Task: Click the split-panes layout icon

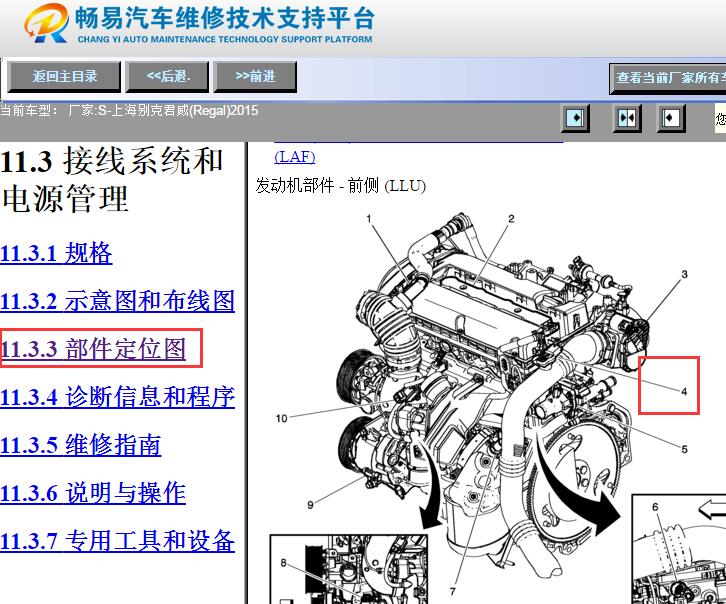Action: coord(627,118)
